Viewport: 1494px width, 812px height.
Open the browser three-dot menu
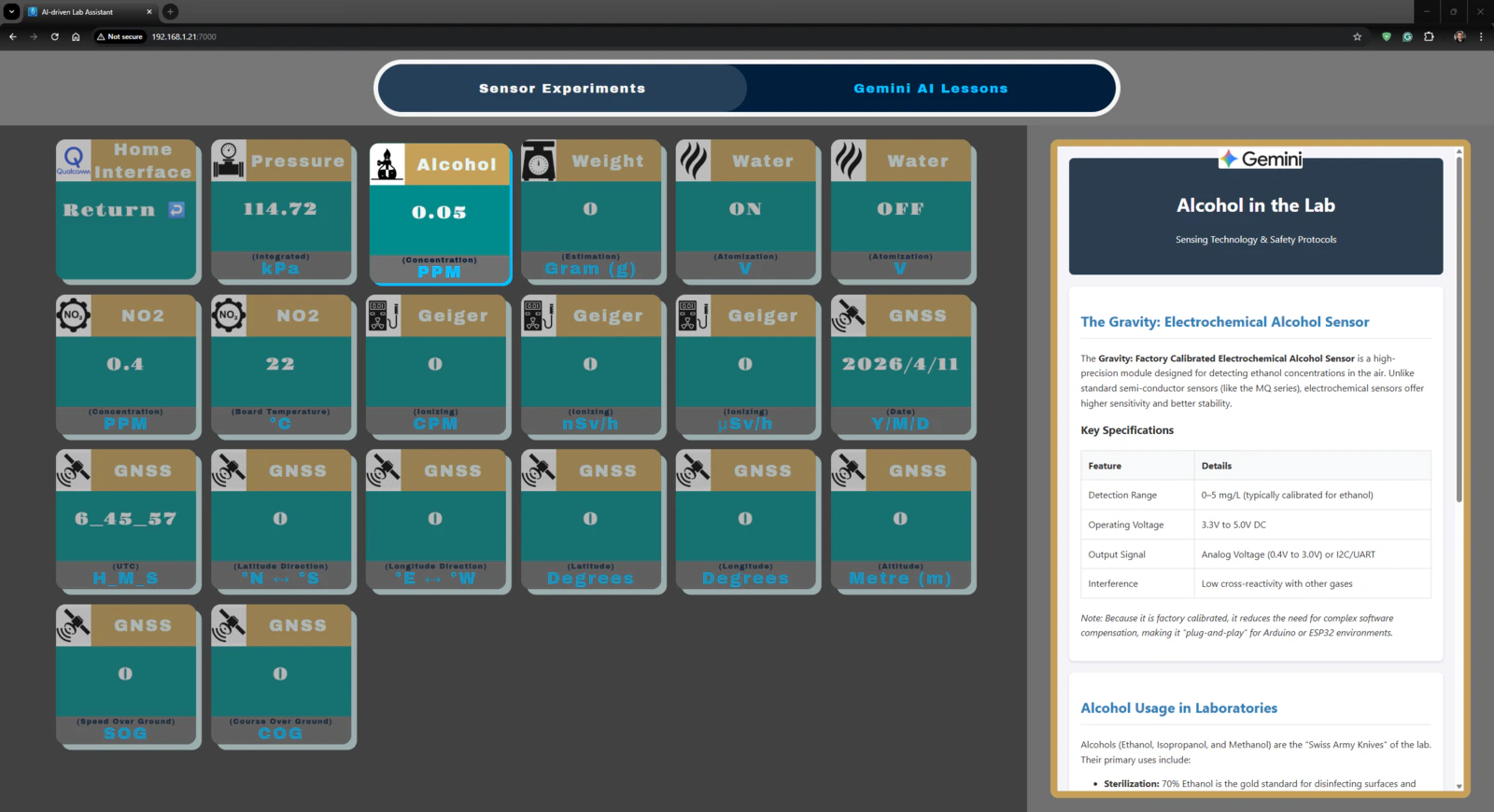[x=1481, y=37]
